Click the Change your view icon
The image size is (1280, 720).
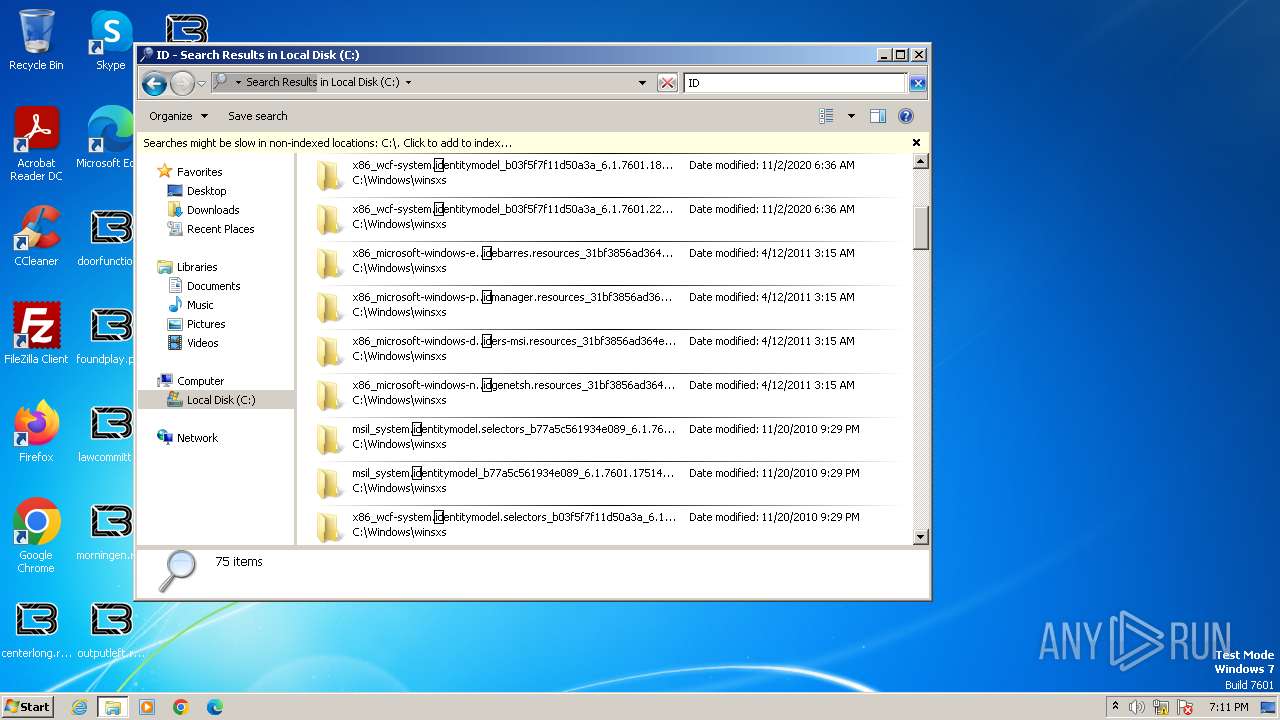826,116
